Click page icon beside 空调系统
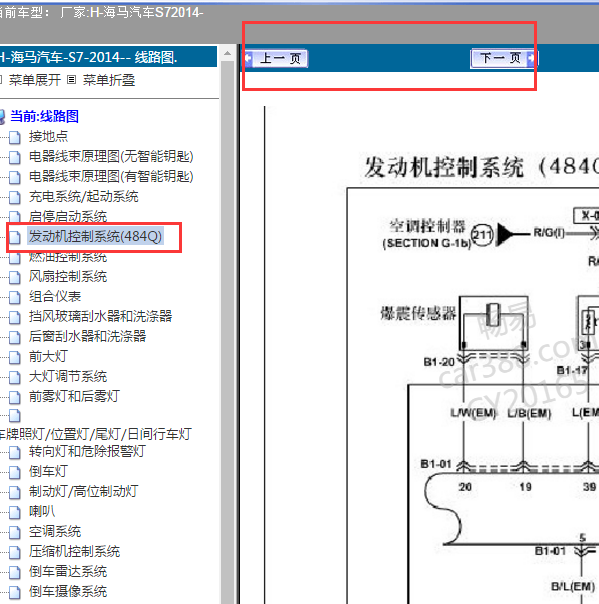599x604 pixels. click(15, 532)
